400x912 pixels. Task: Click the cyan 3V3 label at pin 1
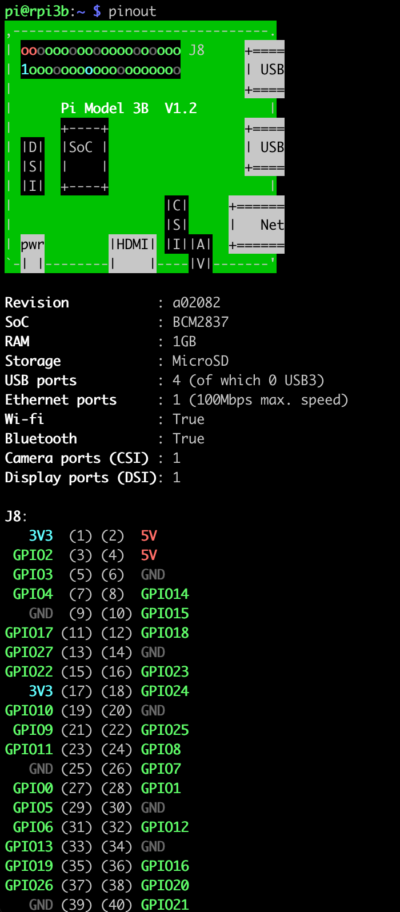point(41,536)
